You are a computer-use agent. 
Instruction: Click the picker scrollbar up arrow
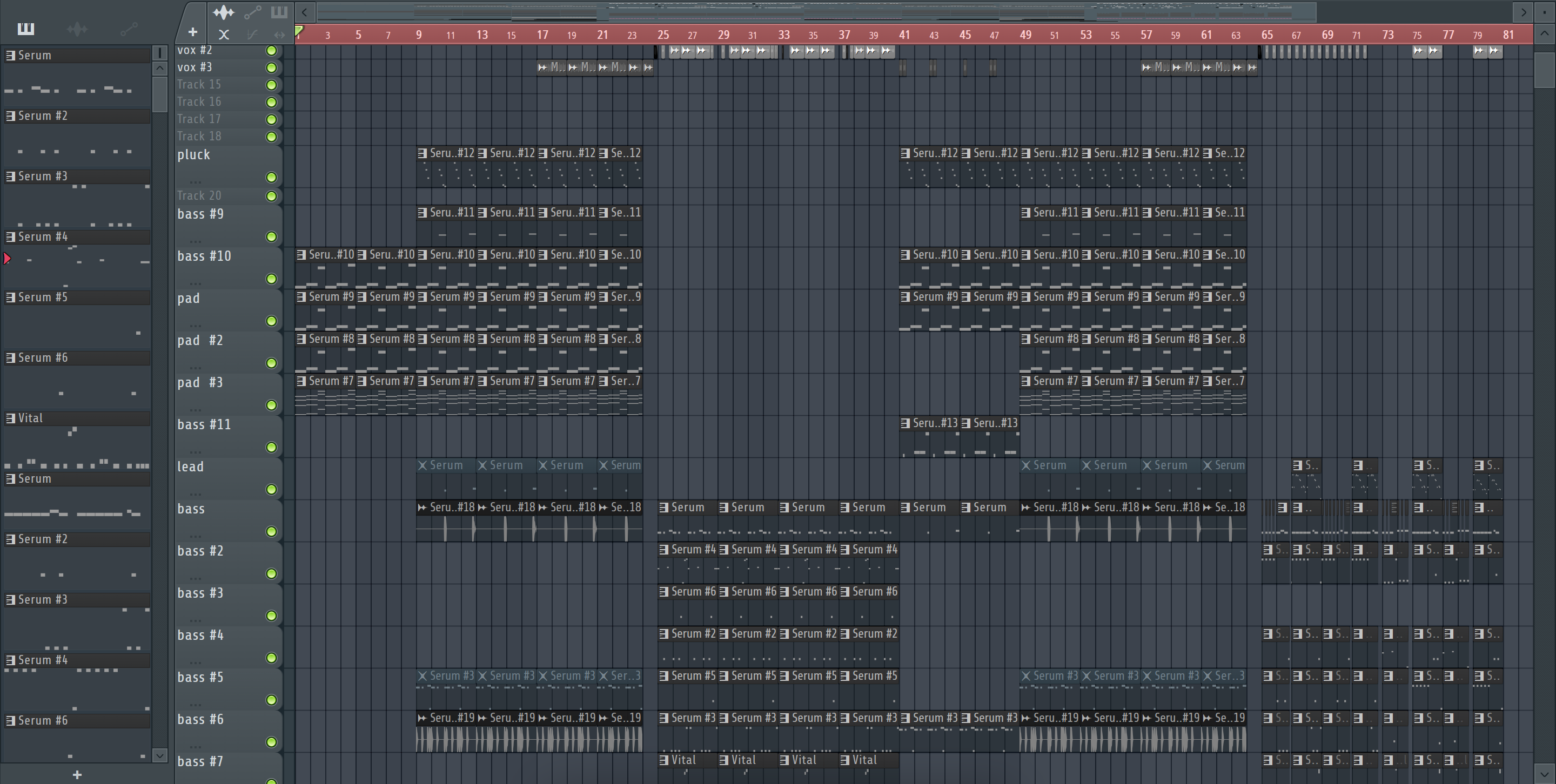[160, 68]
